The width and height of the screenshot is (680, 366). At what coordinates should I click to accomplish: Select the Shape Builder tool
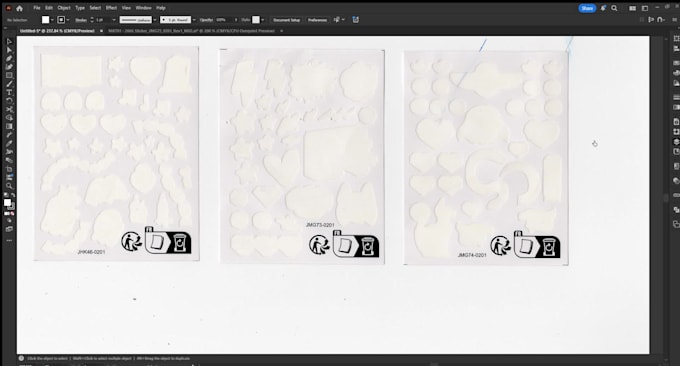[9, 118]
